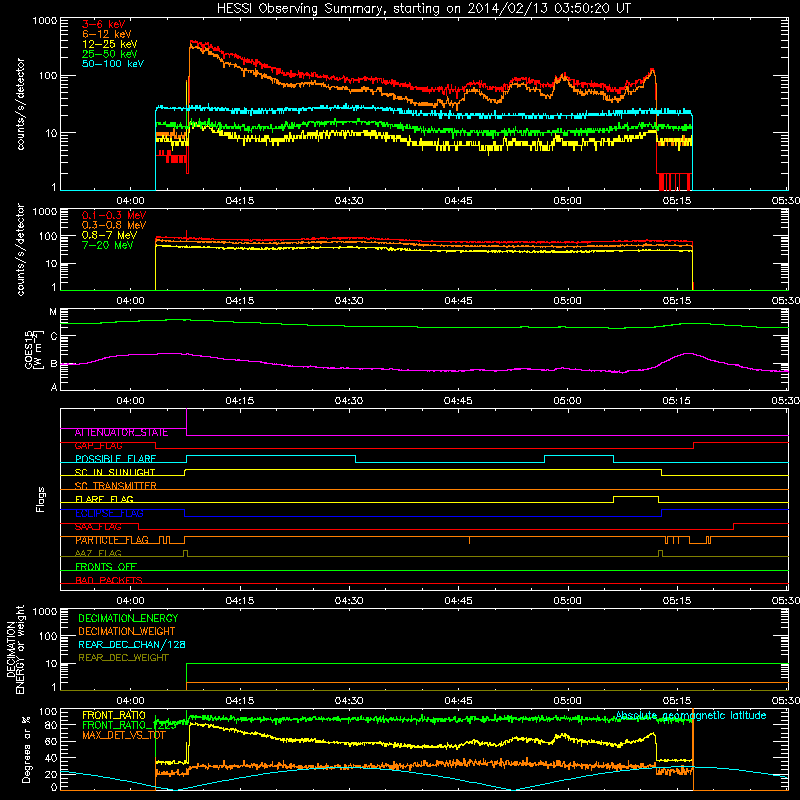Click the 04:45 tick under the GOES panel
The height and width of the screenshot is (800, 800).
(458, 401)
